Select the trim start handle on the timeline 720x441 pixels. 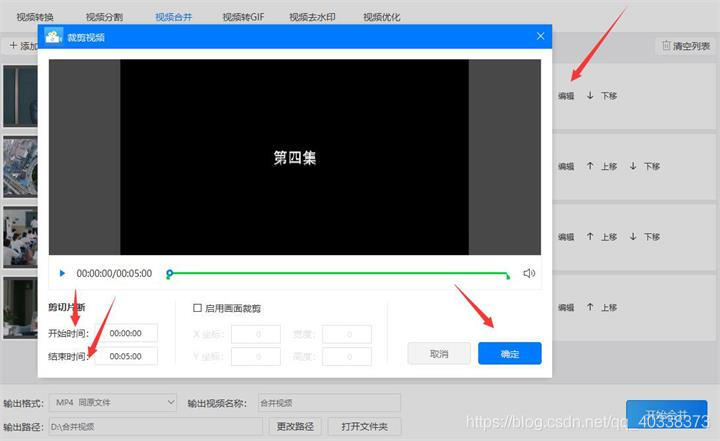(x=169, y=274)
